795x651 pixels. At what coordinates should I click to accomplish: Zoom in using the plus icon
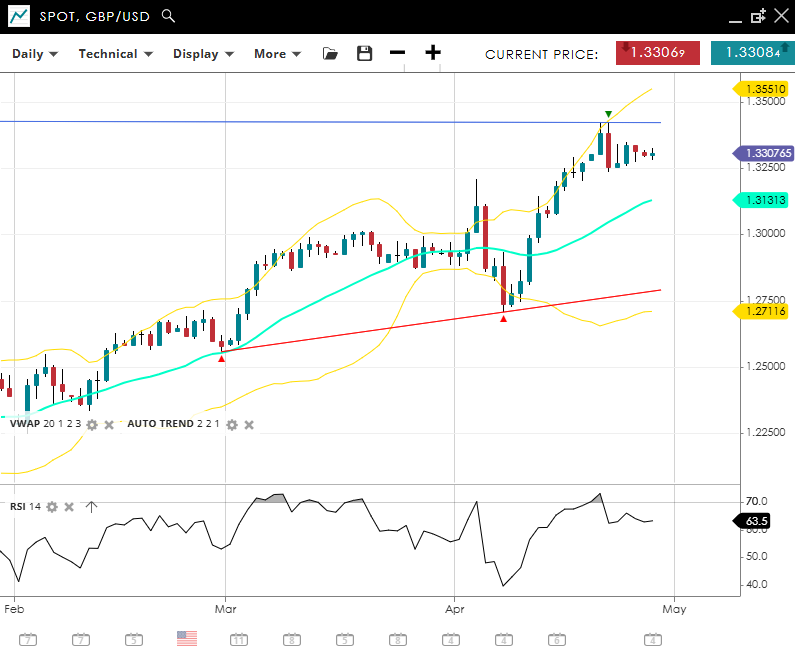coord(433,53)
